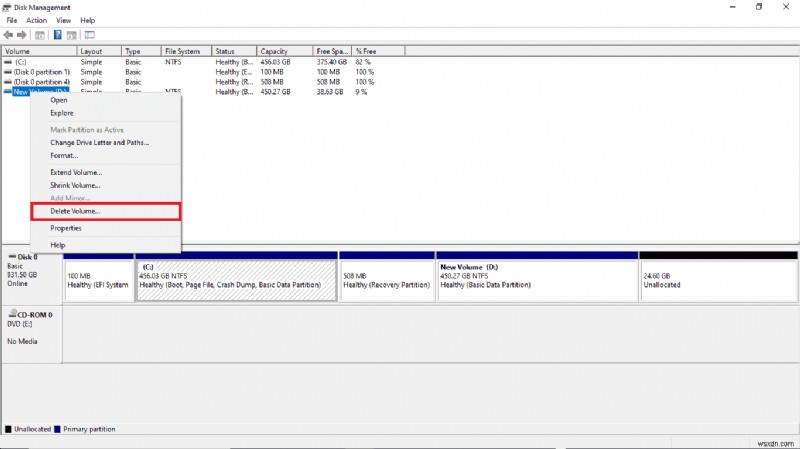Click the drive icon beside Disk 0 partition 1
800x449 pixels.
click(8, 72)
